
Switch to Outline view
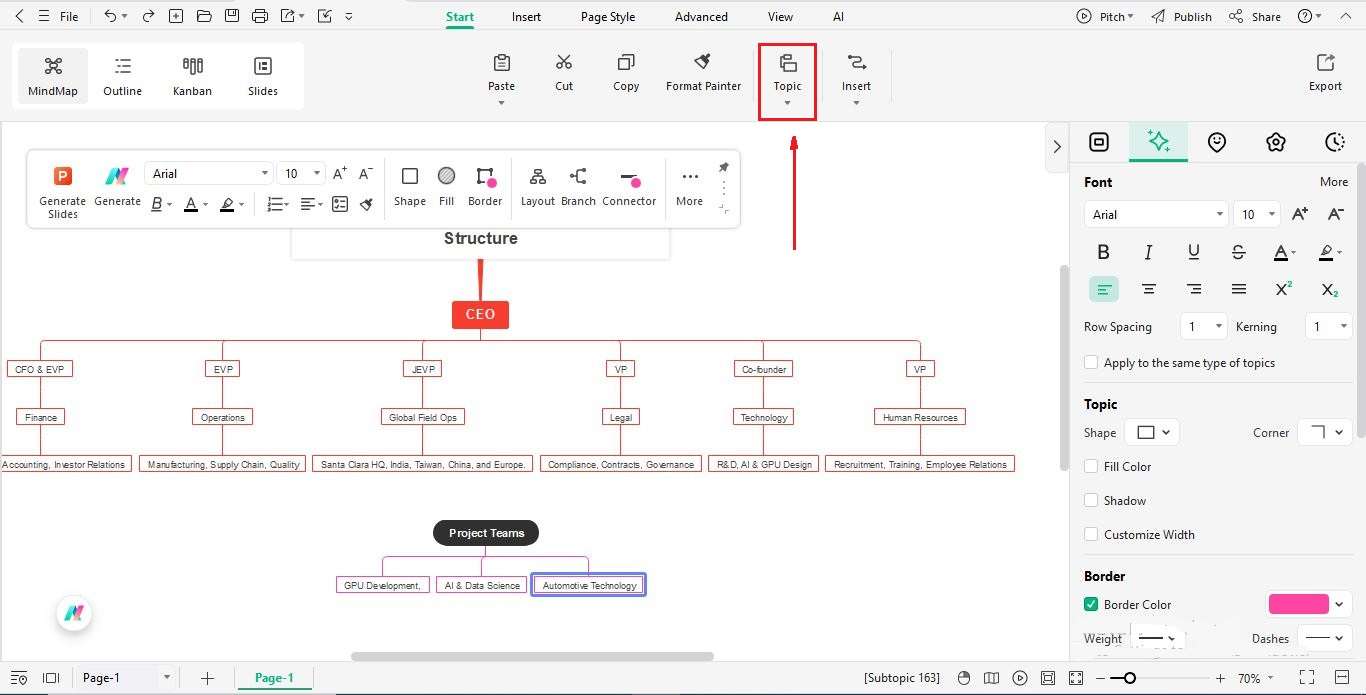click(x=122, y=75)
